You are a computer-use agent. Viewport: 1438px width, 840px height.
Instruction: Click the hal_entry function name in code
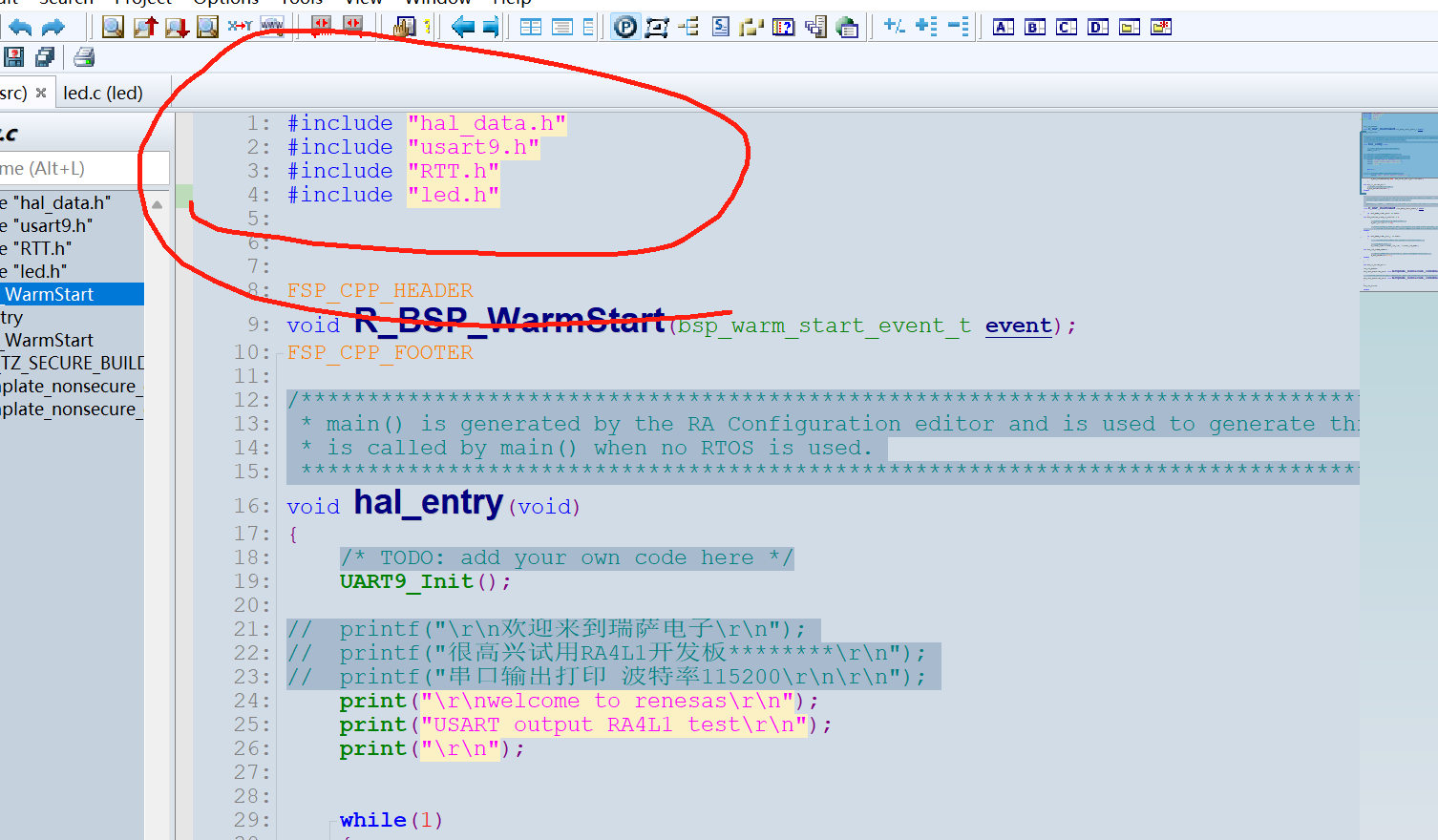[428, 502]
